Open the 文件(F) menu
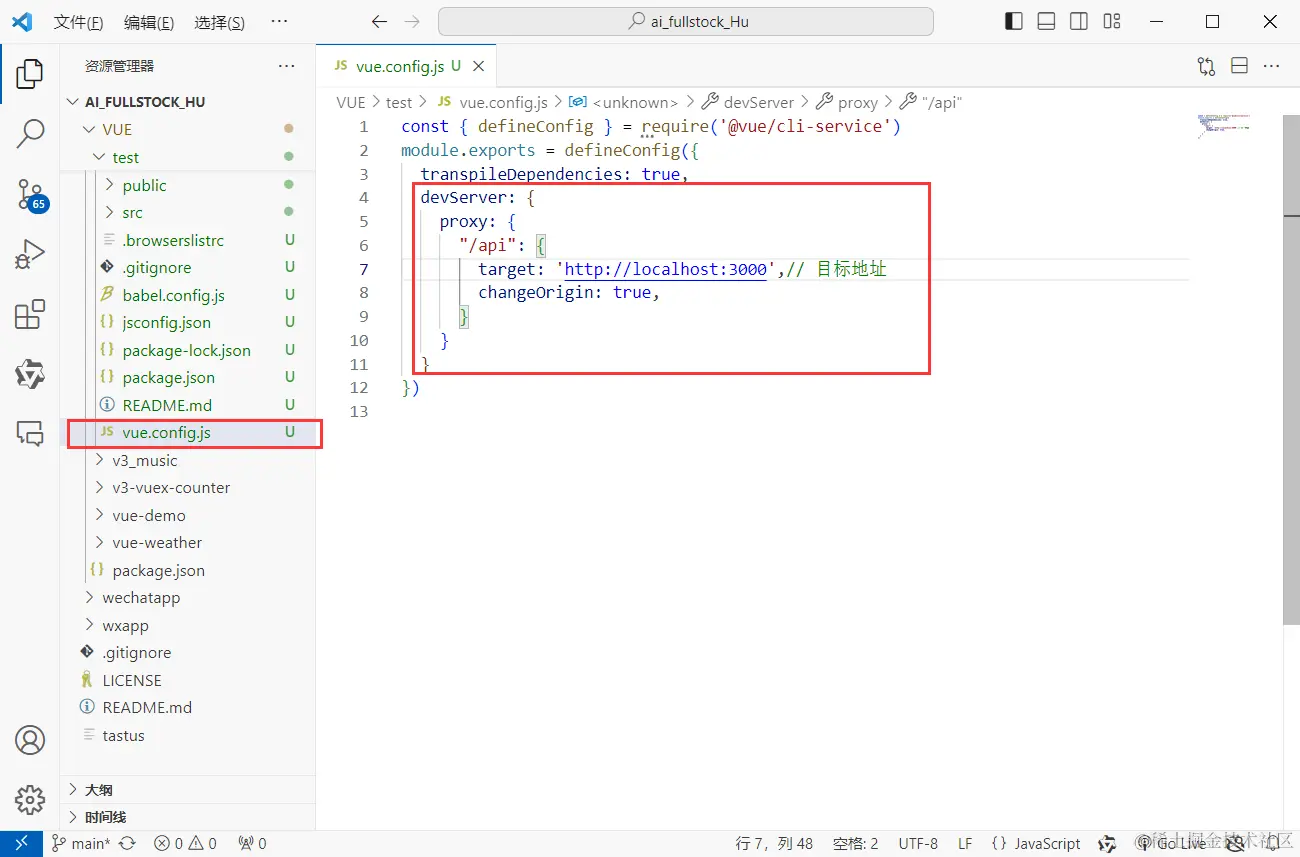The height and width of the screenshot is (857, 1300). click(78, 22)
